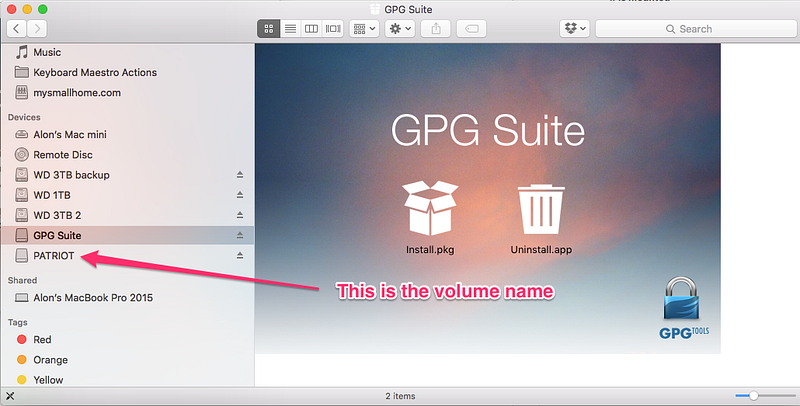
Task: Click the Share toolbar button
Action: (436, 29)
